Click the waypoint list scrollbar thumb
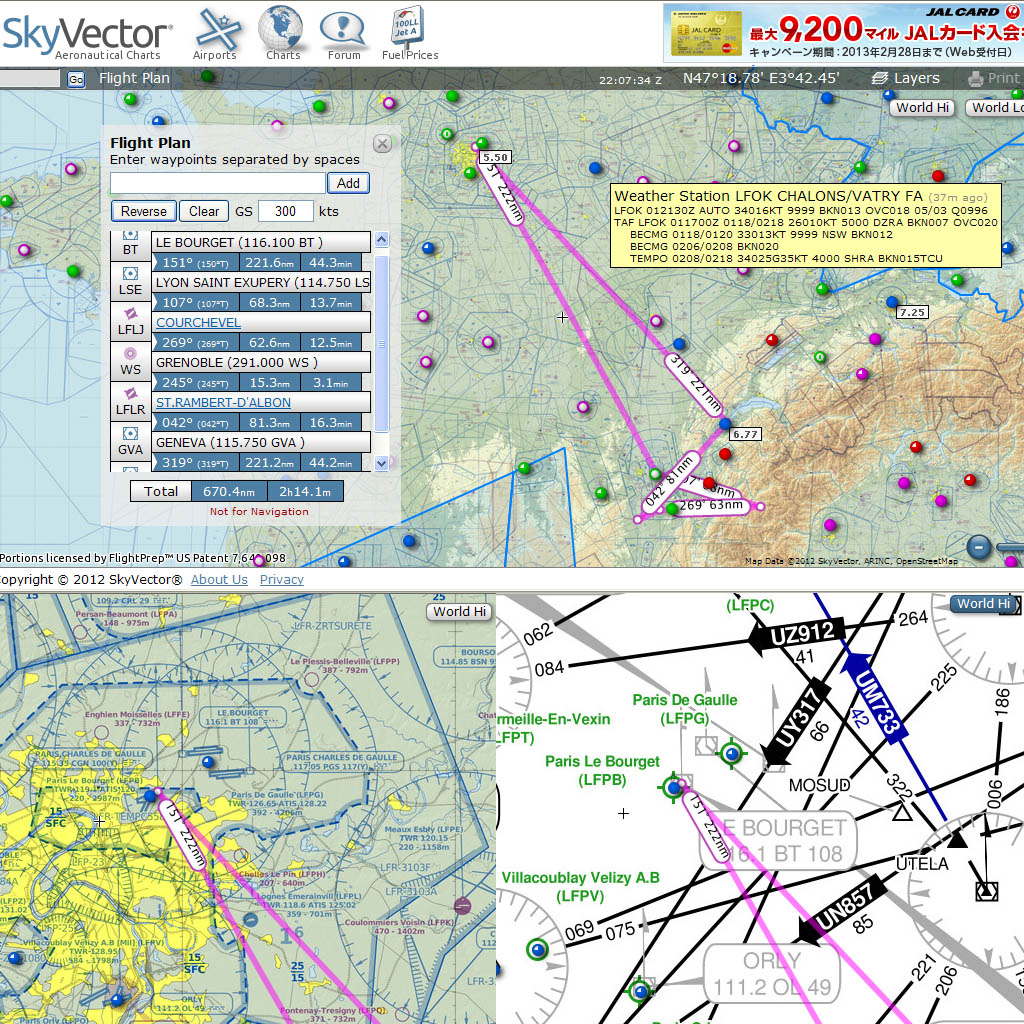Viewport: 1024px width, 1024px height. point(381,343)
